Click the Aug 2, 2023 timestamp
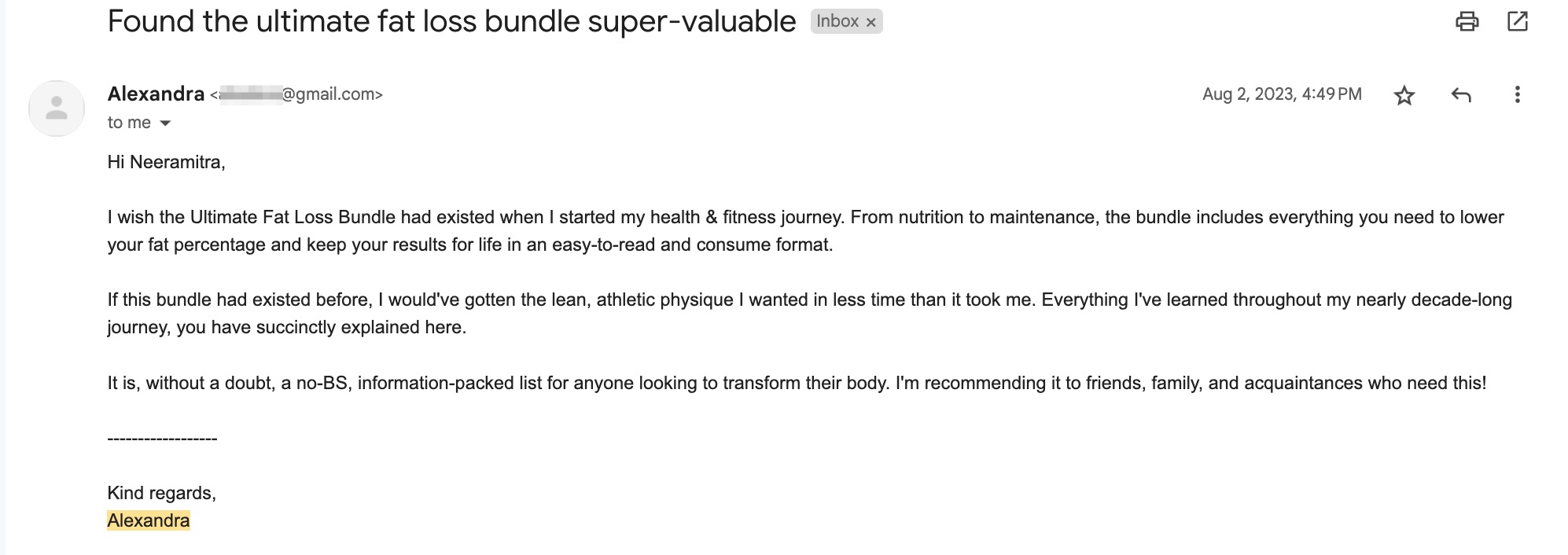The width and height of the screenshot is (1568, 555). (x=1281, y=94)
